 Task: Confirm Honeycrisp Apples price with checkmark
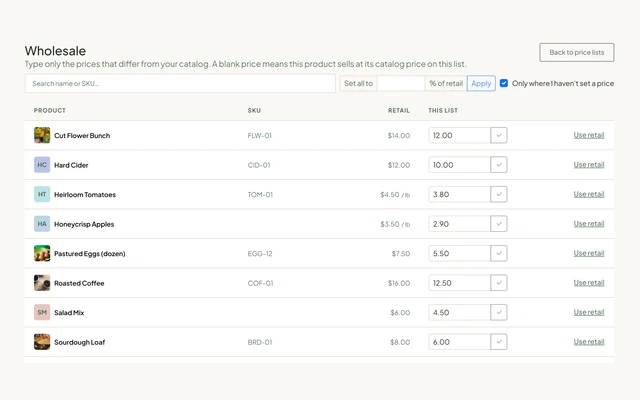pos(499,224)
